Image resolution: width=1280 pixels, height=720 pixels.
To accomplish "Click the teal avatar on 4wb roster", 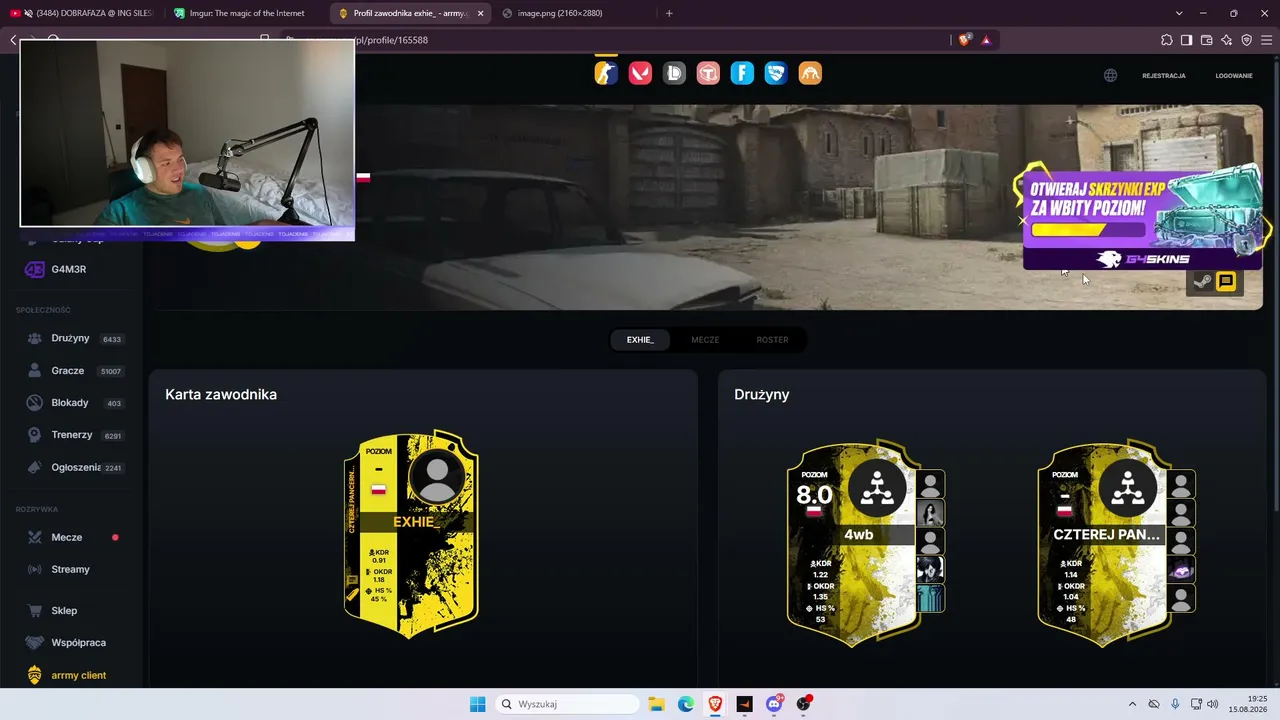I will point(931,598).
